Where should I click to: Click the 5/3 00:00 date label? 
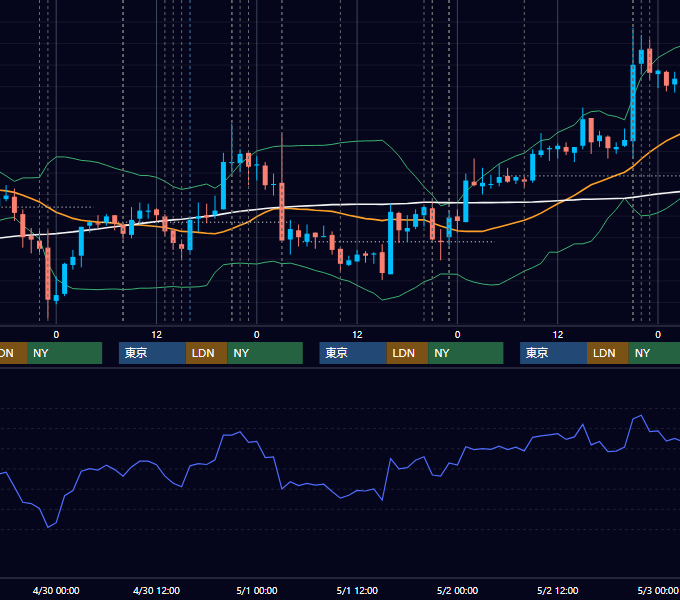tap(657, 590)
